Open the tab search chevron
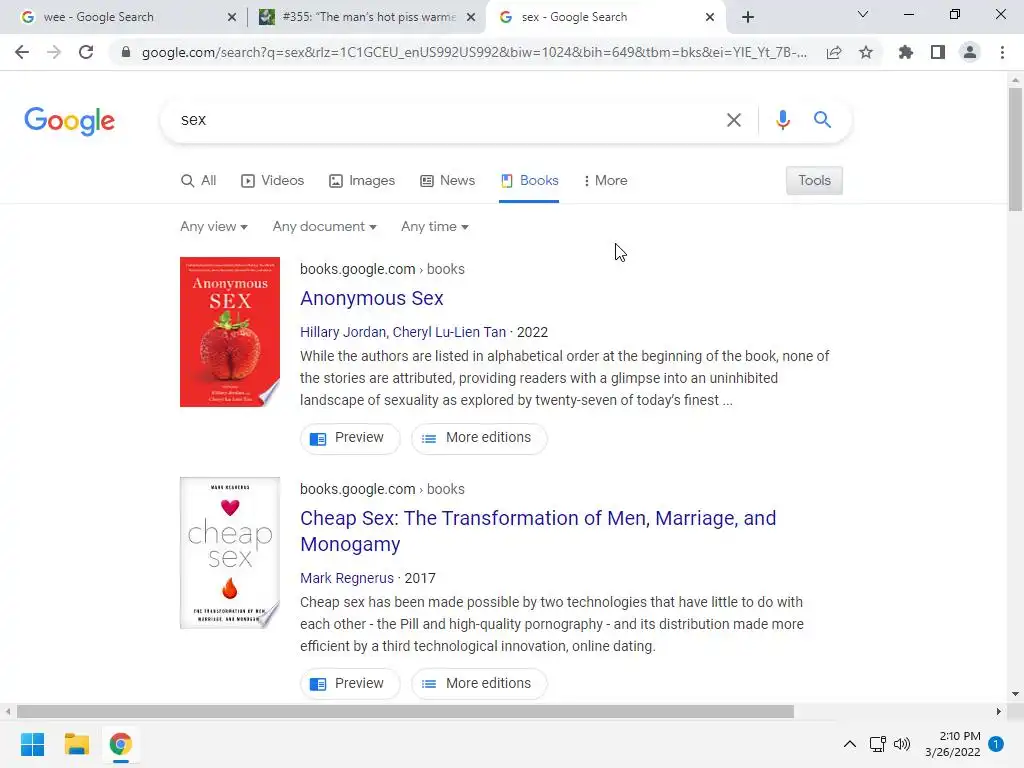 pyautogui.click(x=862, y=14)
